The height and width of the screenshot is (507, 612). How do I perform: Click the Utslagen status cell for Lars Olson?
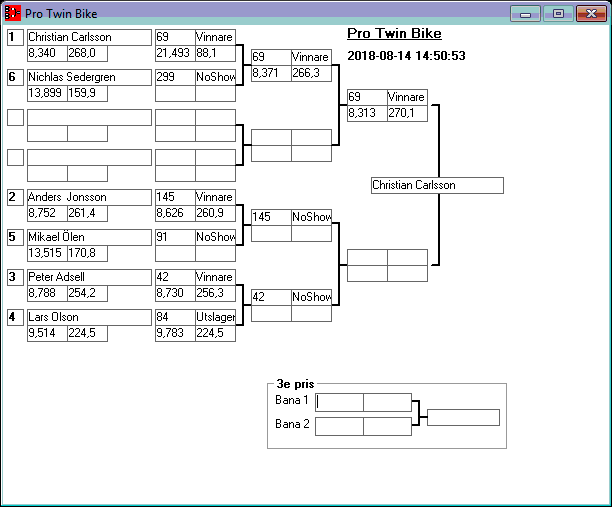click(x=215, y=317)
